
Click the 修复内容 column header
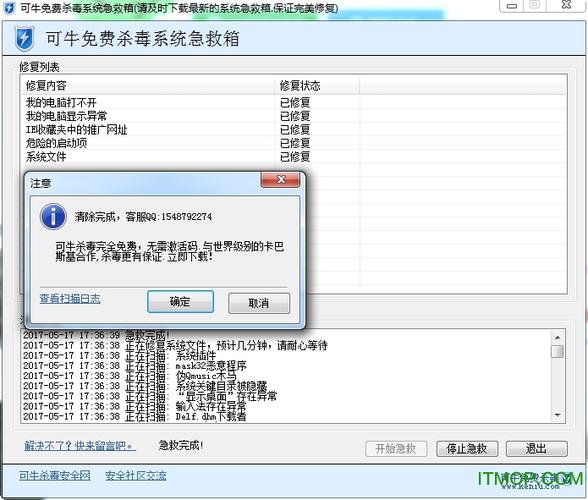(x=148, y=86)
